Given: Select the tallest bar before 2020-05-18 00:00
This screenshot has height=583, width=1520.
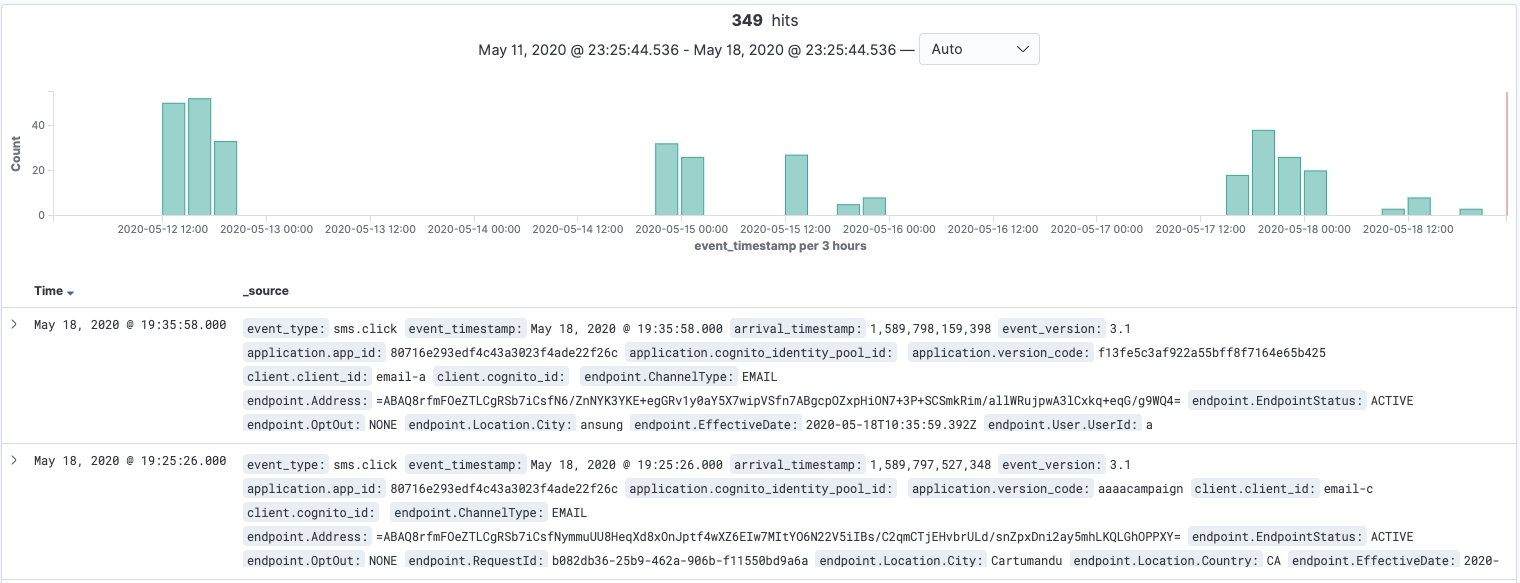Looking at the screenshot, I should click(1263, 172).
